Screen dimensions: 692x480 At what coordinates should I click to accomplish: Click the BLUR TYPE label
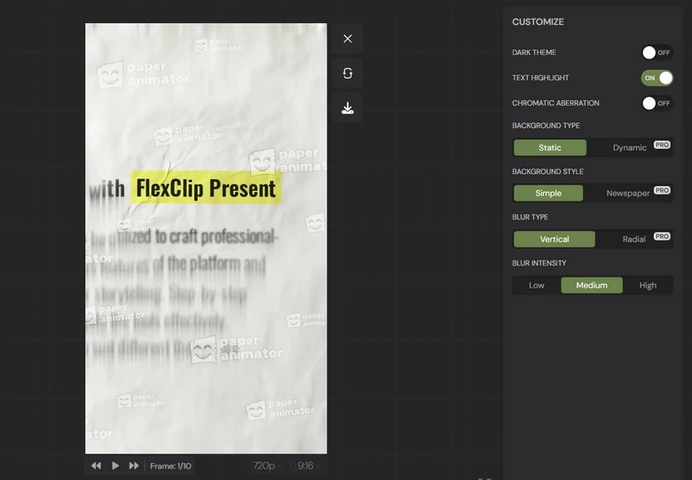coord(530,218)
